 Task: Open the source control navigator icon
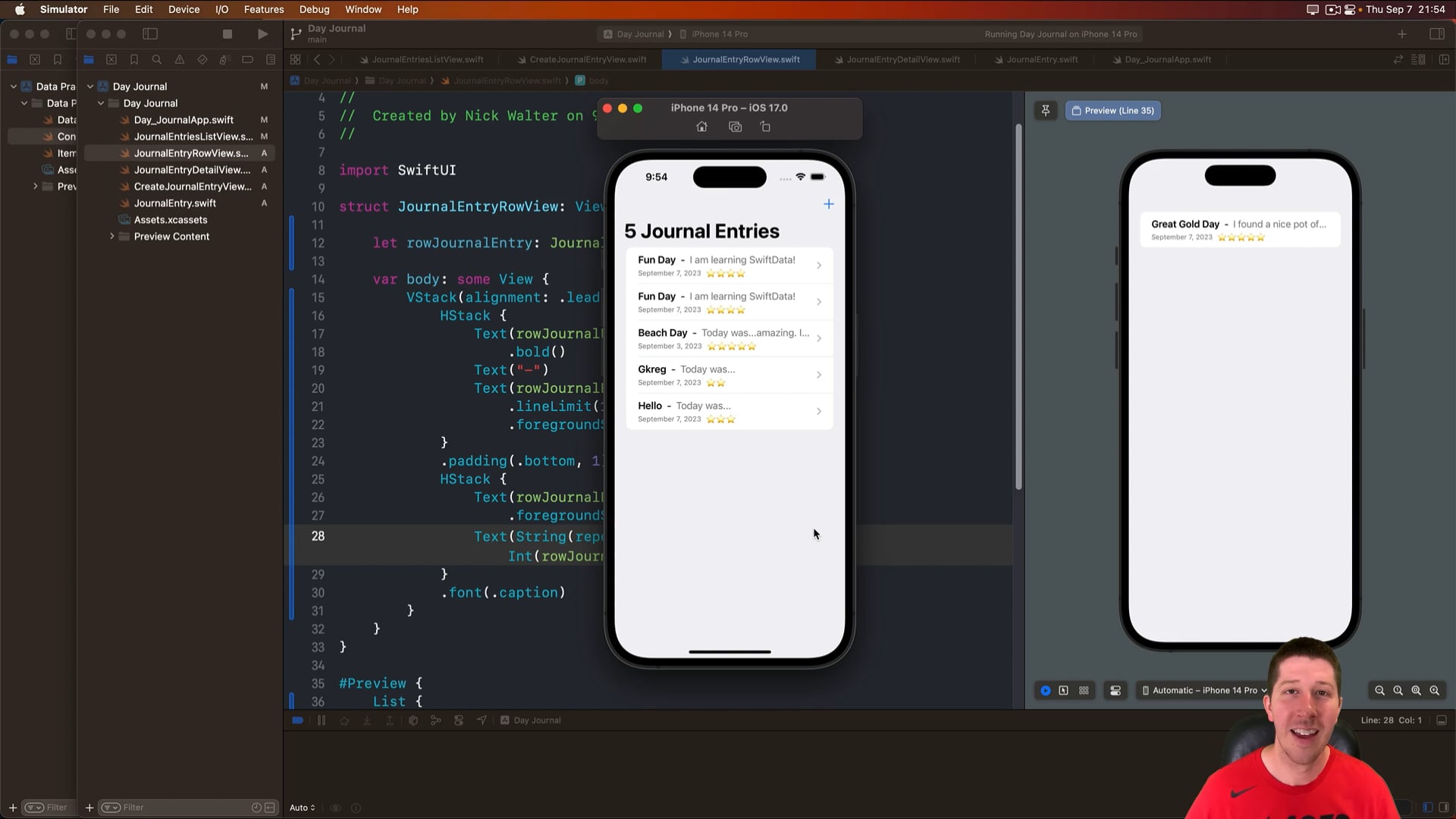pos(111,60)
